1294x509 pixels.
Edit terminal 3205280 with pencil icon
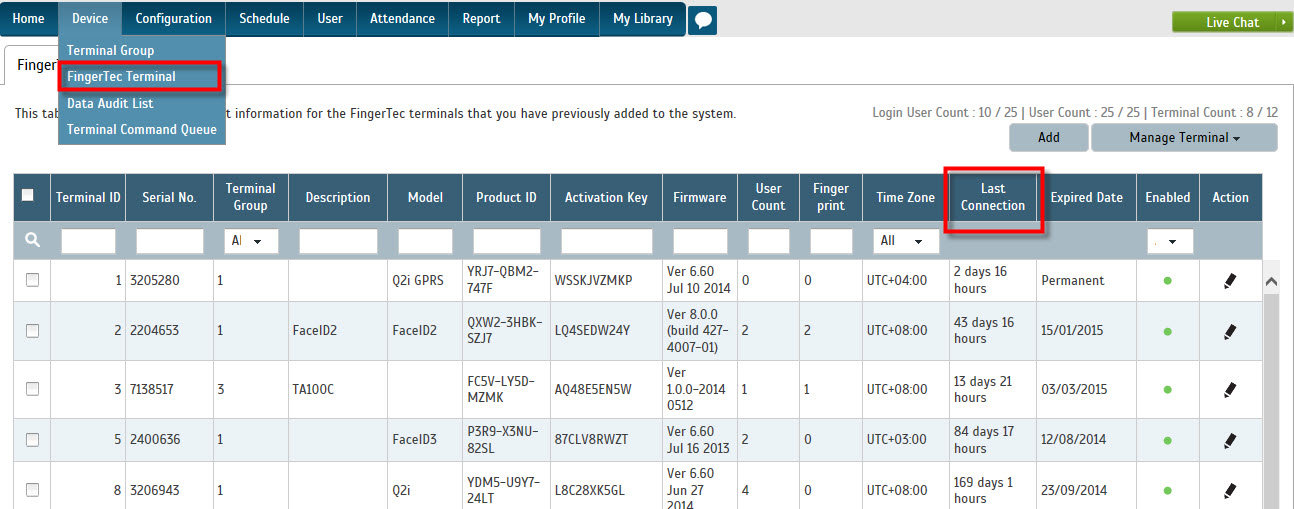point(1230,281)
